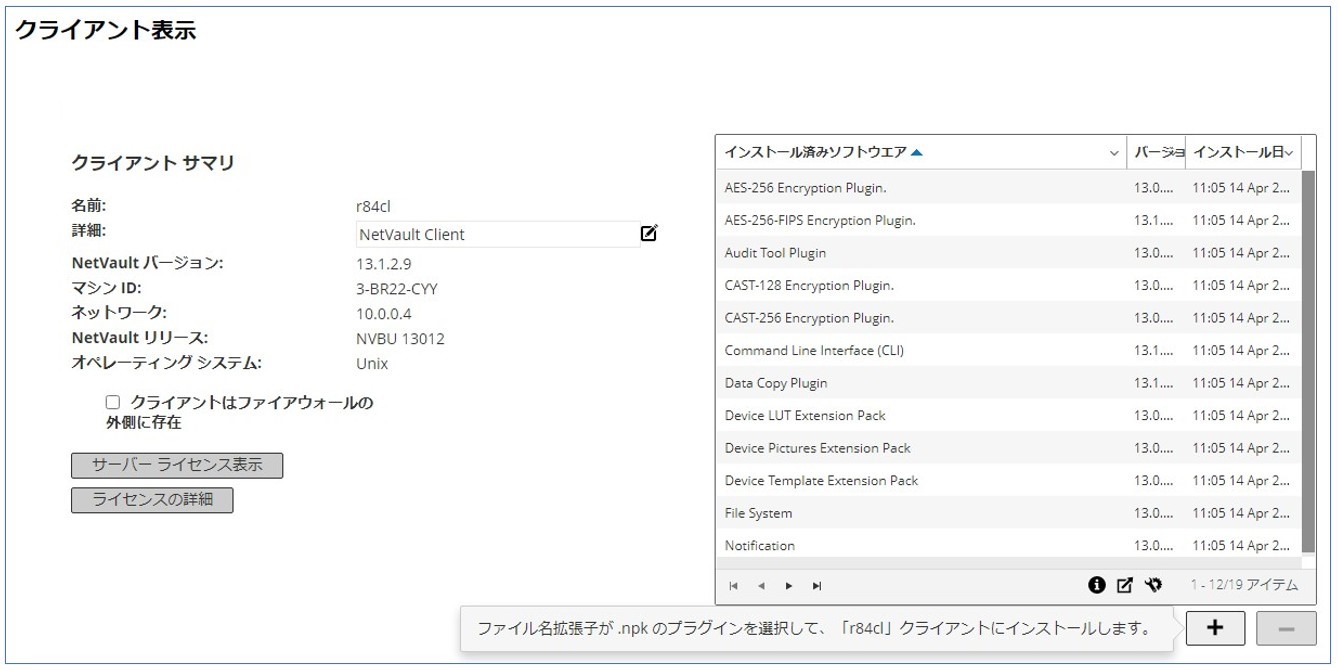Image resolution: width=1338 pixels, height=670 pixels.
Task: Select Audit Tool Plugin row
Action: click(x=1009, y=253)
